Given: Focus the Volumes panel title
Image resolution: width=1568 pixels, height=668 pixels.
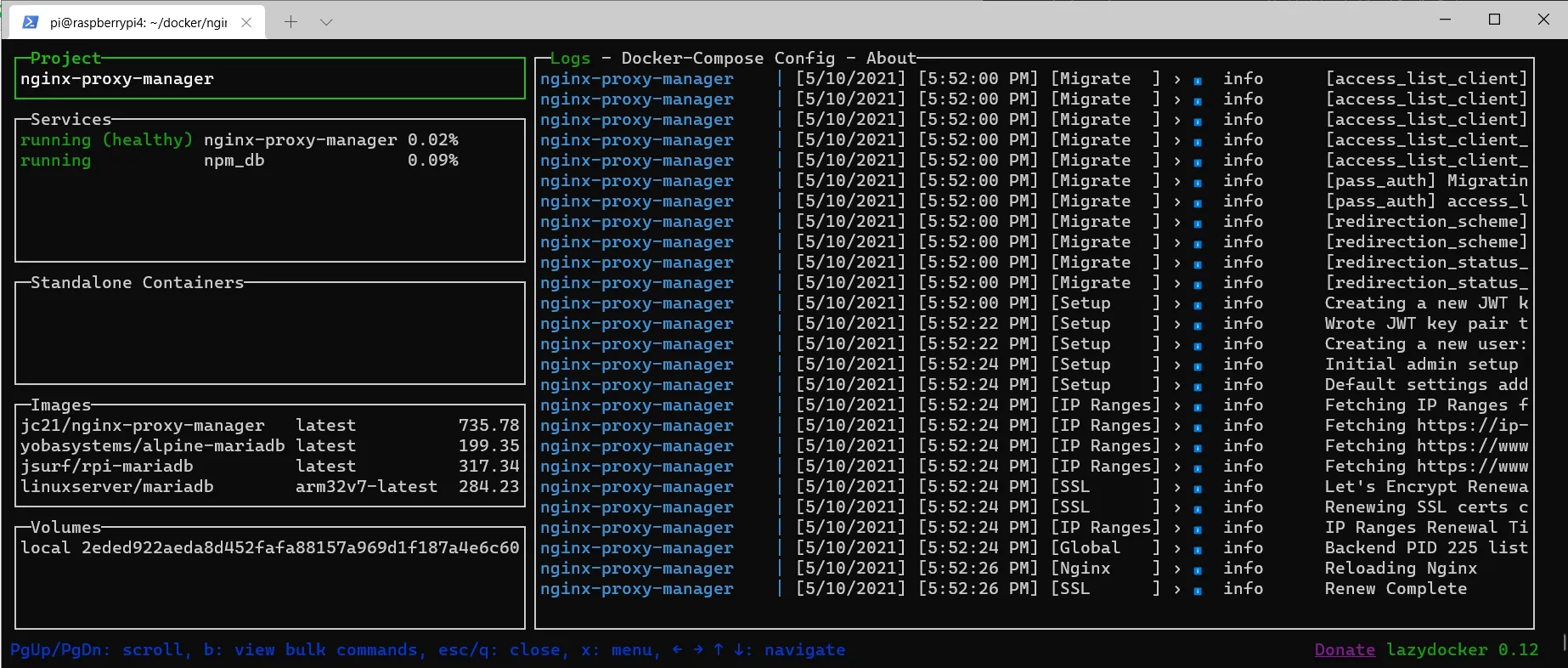Looking at the screenshot, I should (x=65, y=528).
